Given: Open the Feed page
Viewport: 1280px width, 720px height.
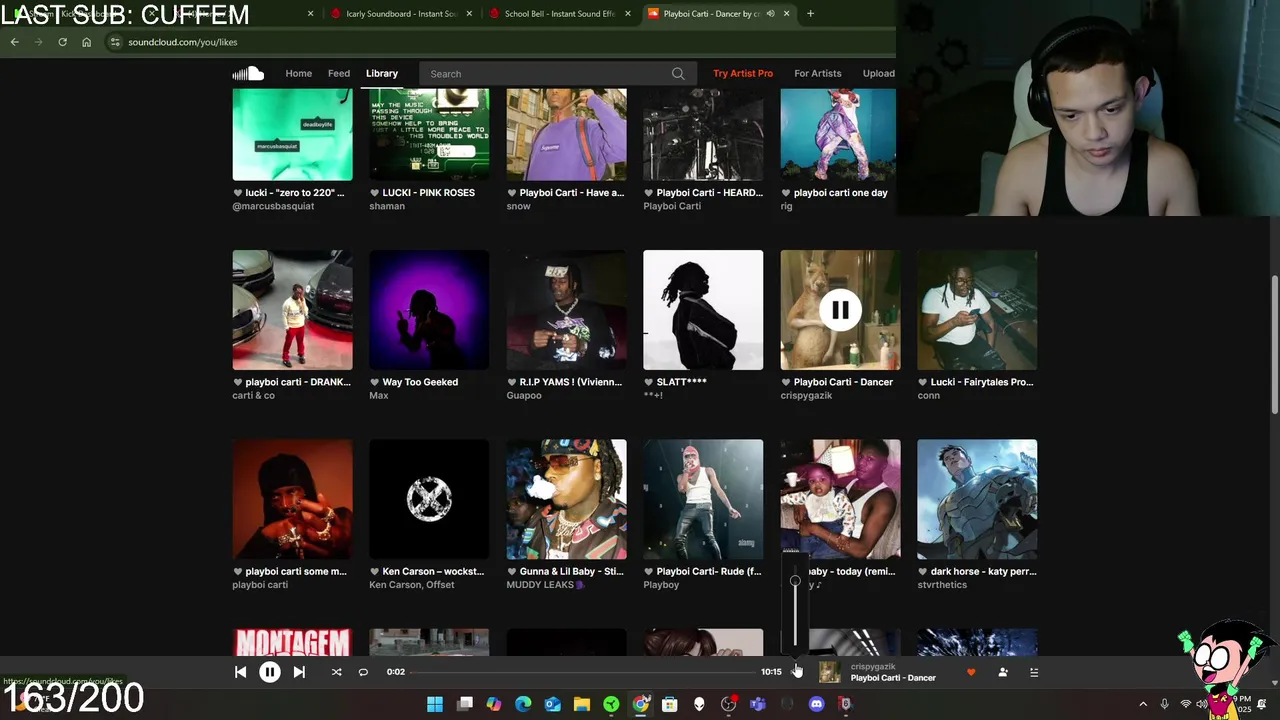Looking at the screenshot, I should click(339, 73).
